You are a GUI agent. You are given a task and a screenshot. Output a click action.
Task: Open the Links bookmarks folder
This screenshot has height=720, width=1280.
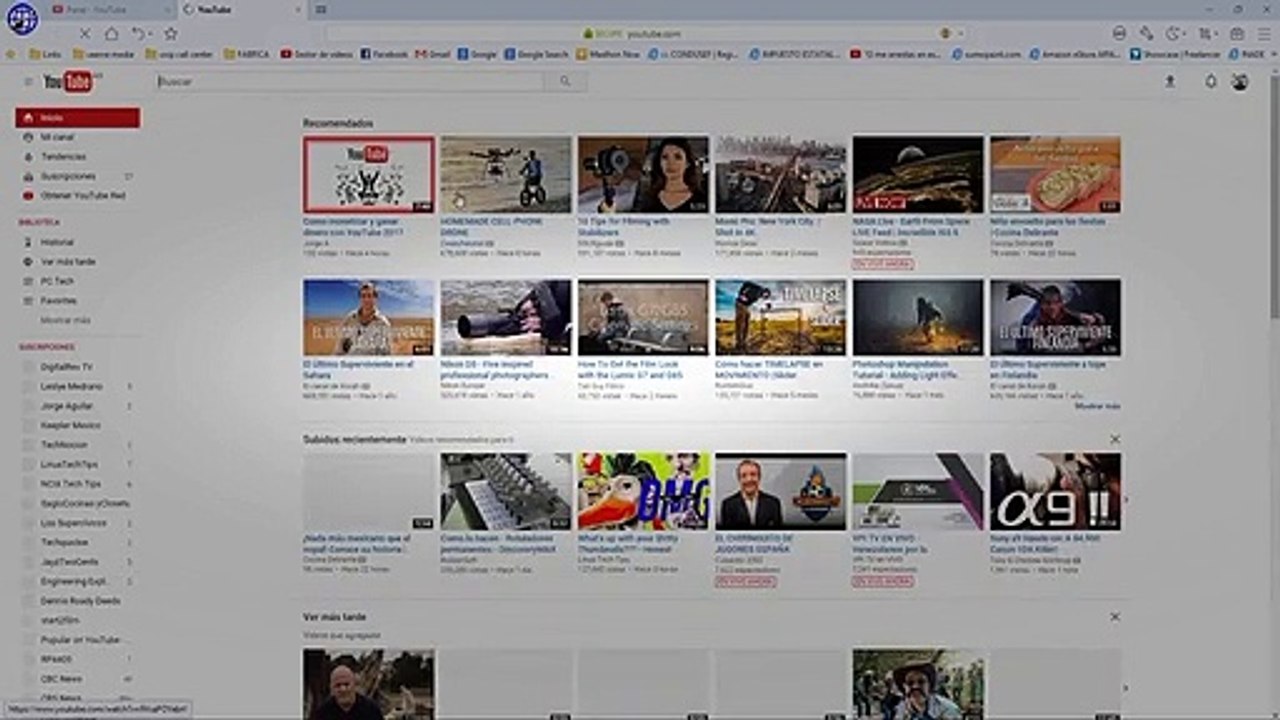pyautogui.click(x=45, y=54)
